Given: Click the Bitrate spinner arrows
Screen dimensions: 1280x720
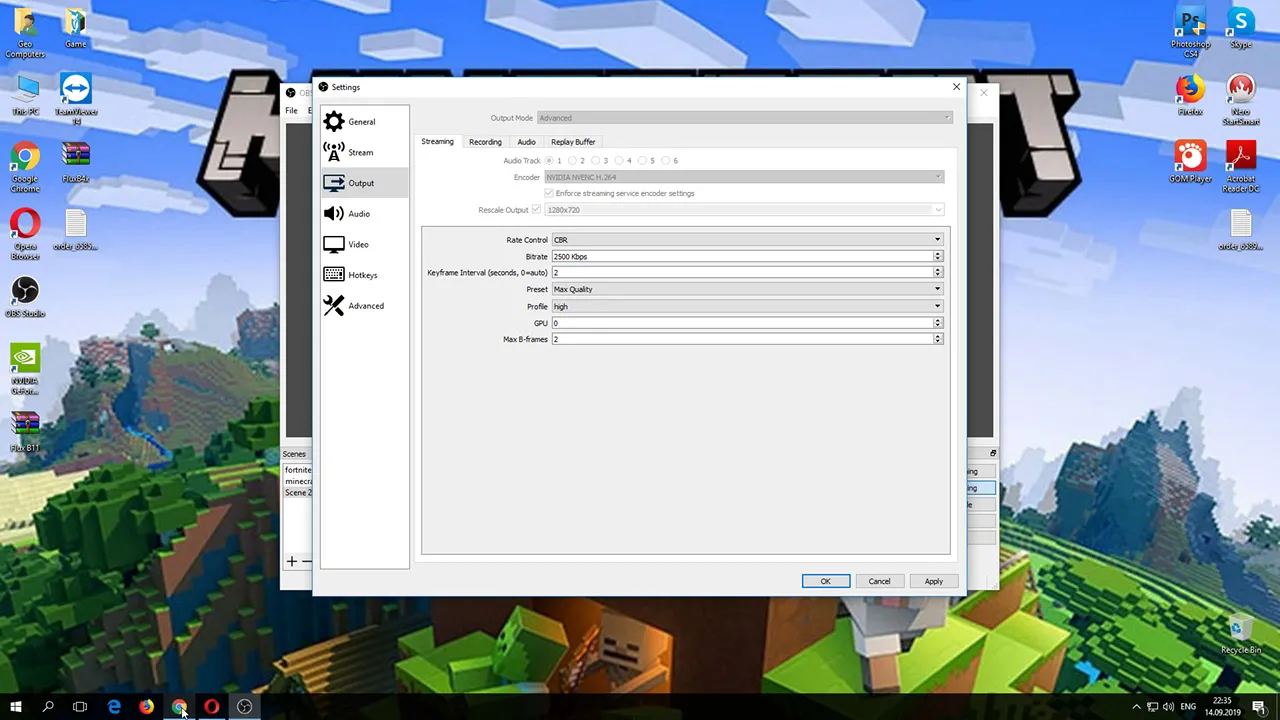Looking at the screenshot, I should pos(938,257).
